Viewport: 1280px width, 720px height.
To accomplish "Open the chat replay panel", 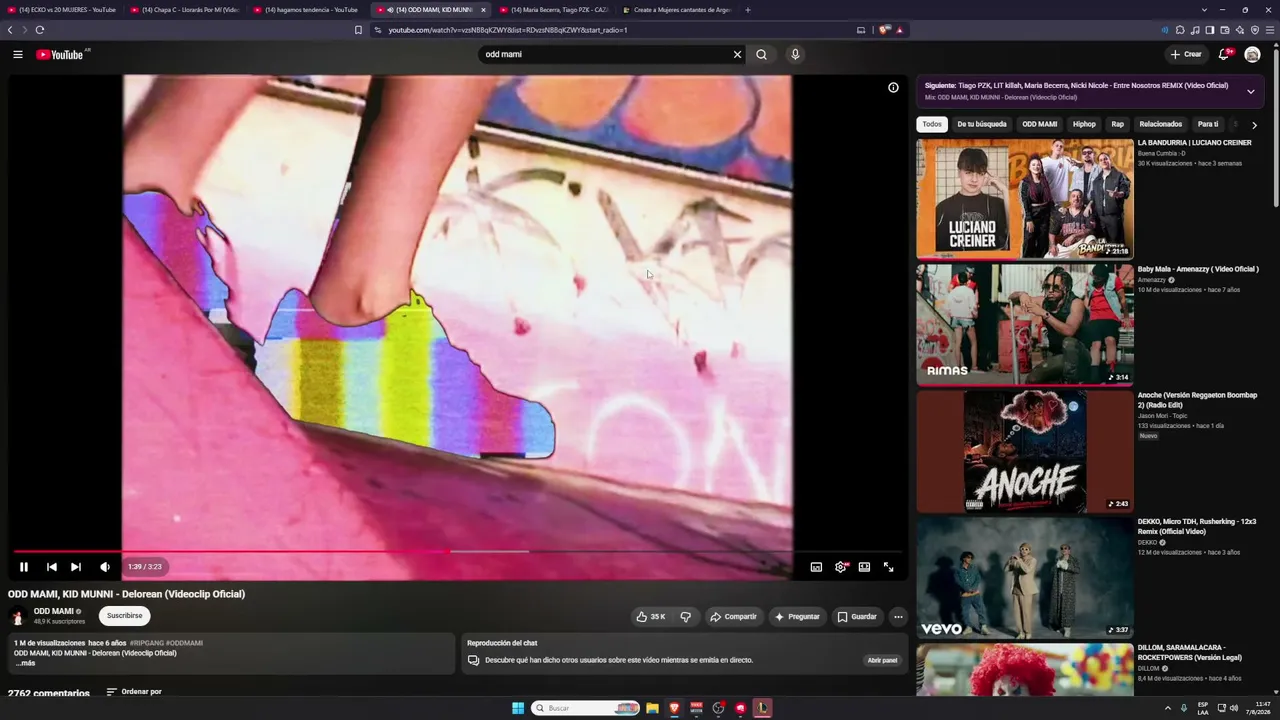I will 882,660.
